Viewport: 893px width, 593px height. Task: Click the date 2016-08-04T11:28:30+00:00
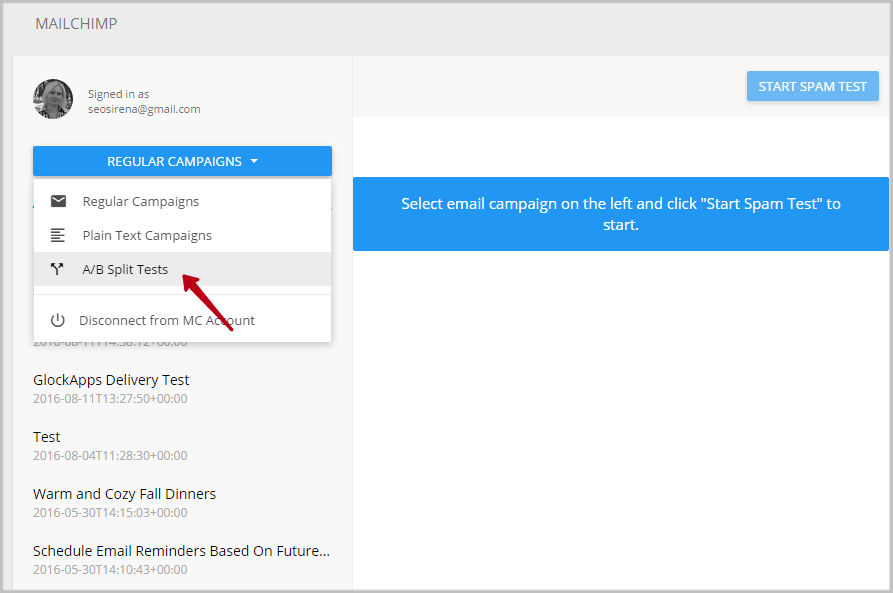(x=110, y=456)
